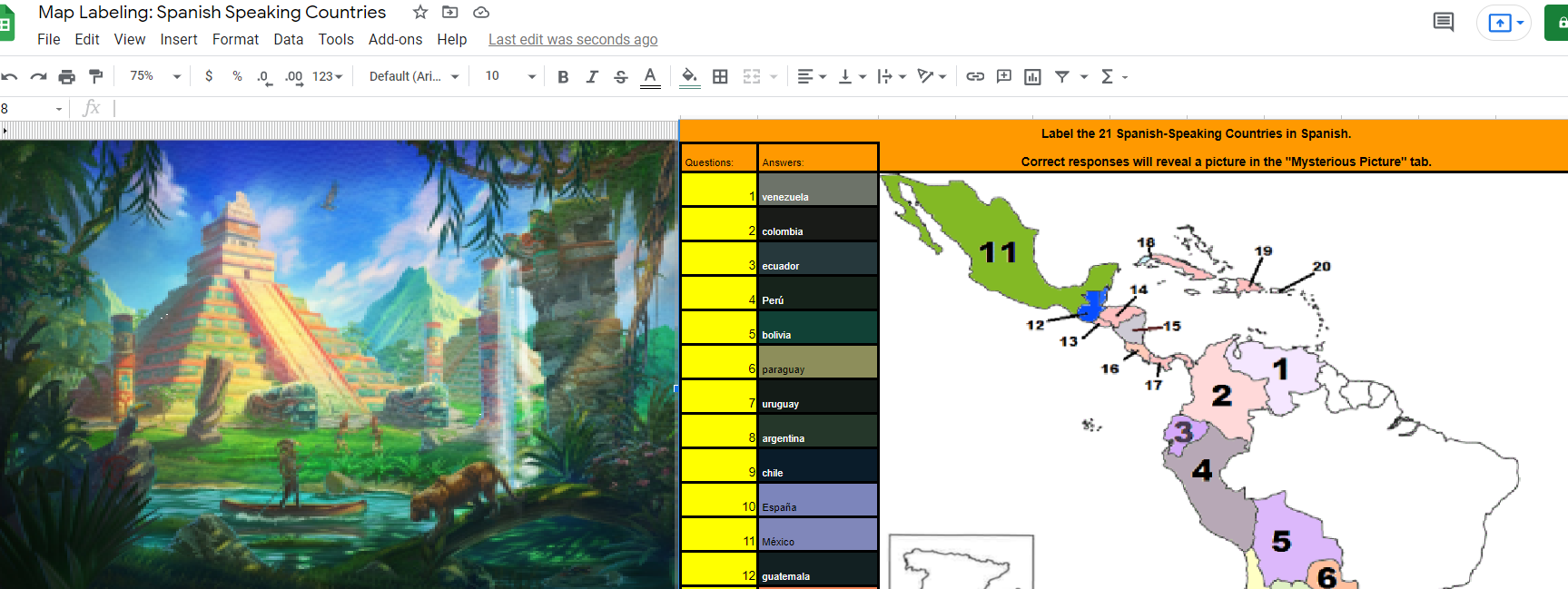Image resolution: width=1568 pixels, height=589 pixels.
Task: Select the answer cell containing 'venezuela'
Action: point(817,190)
